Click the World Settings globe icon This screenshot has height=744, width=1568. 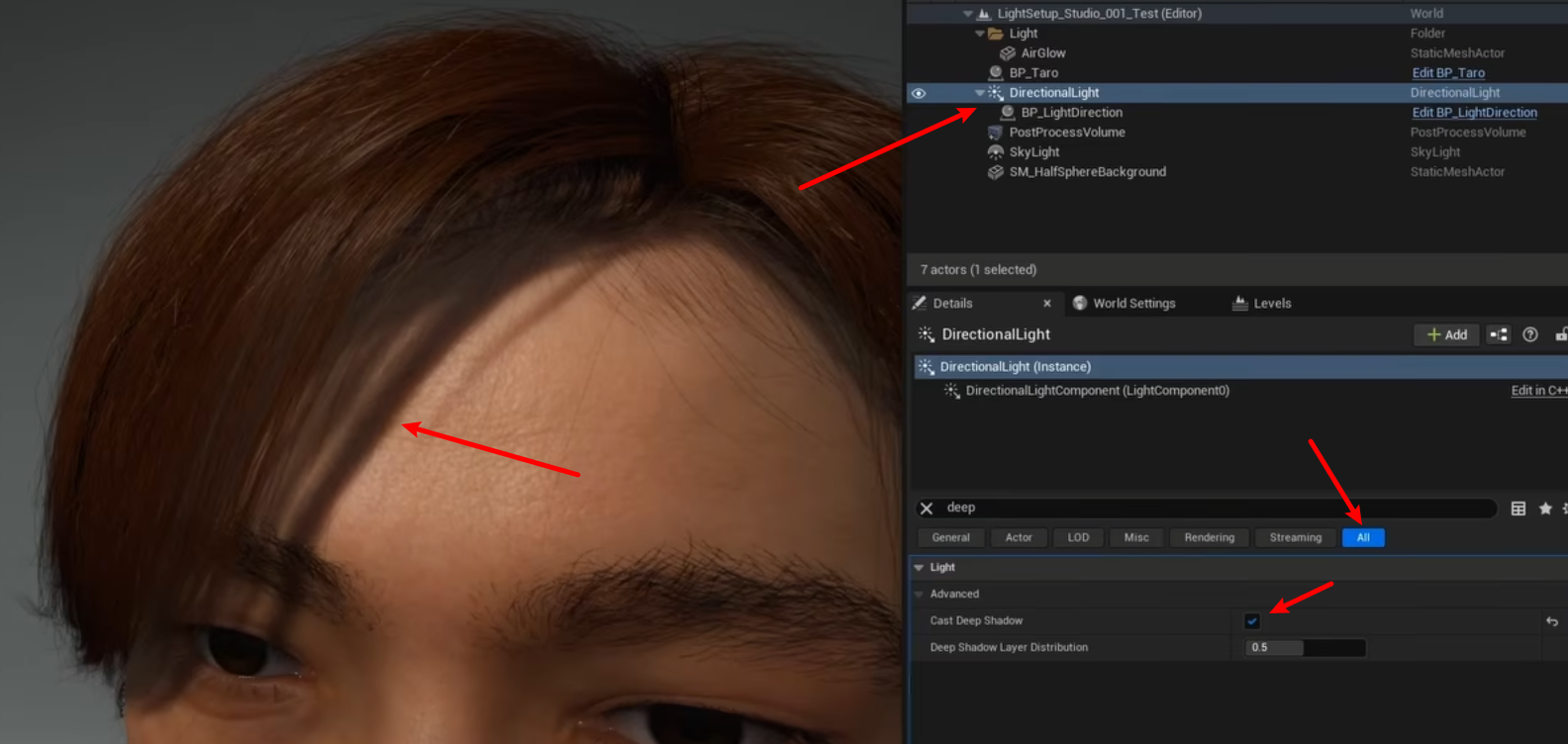pos(1080,304)
